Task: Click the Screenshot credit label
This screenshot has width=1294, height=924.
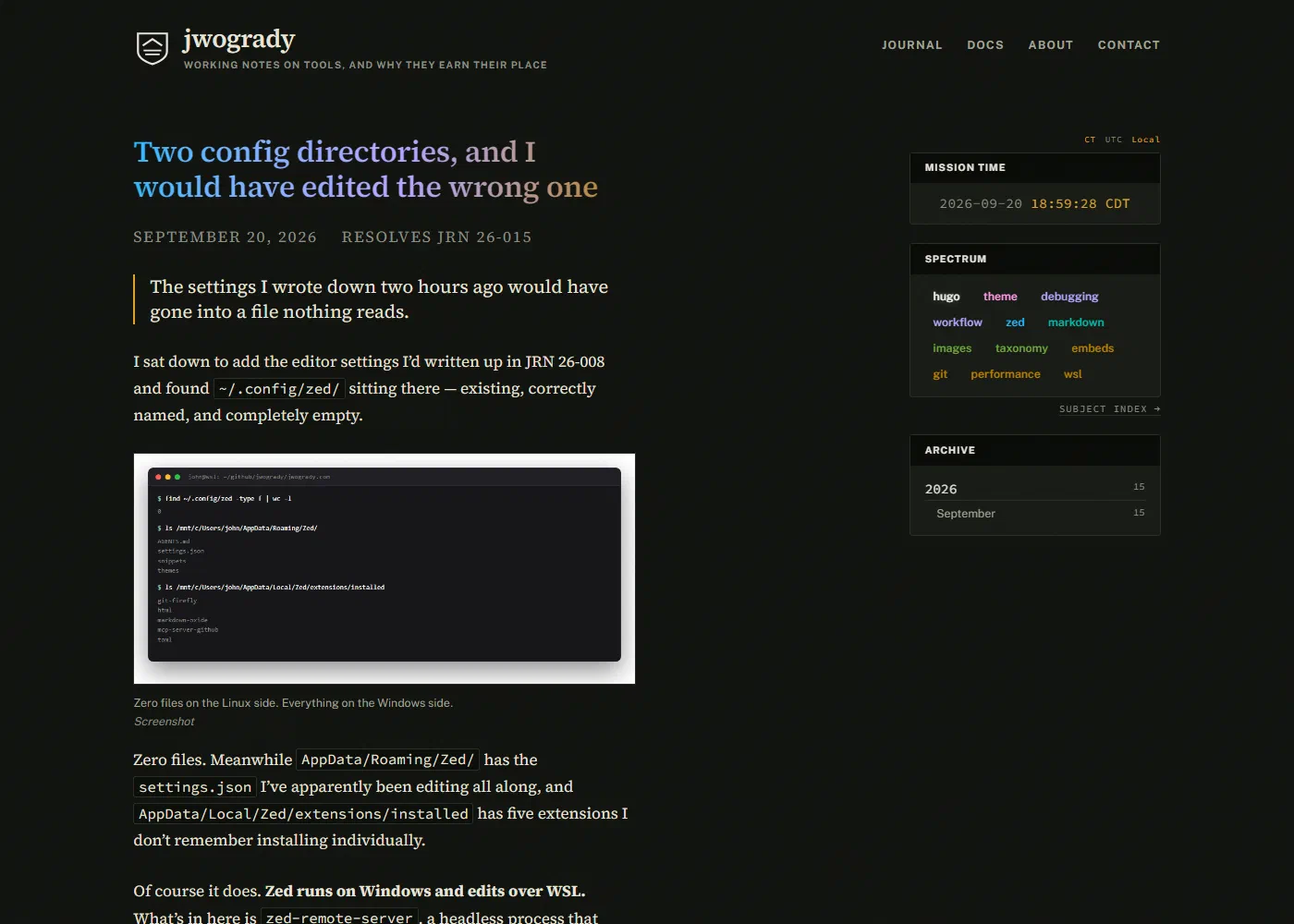Action: coord(164,722)
